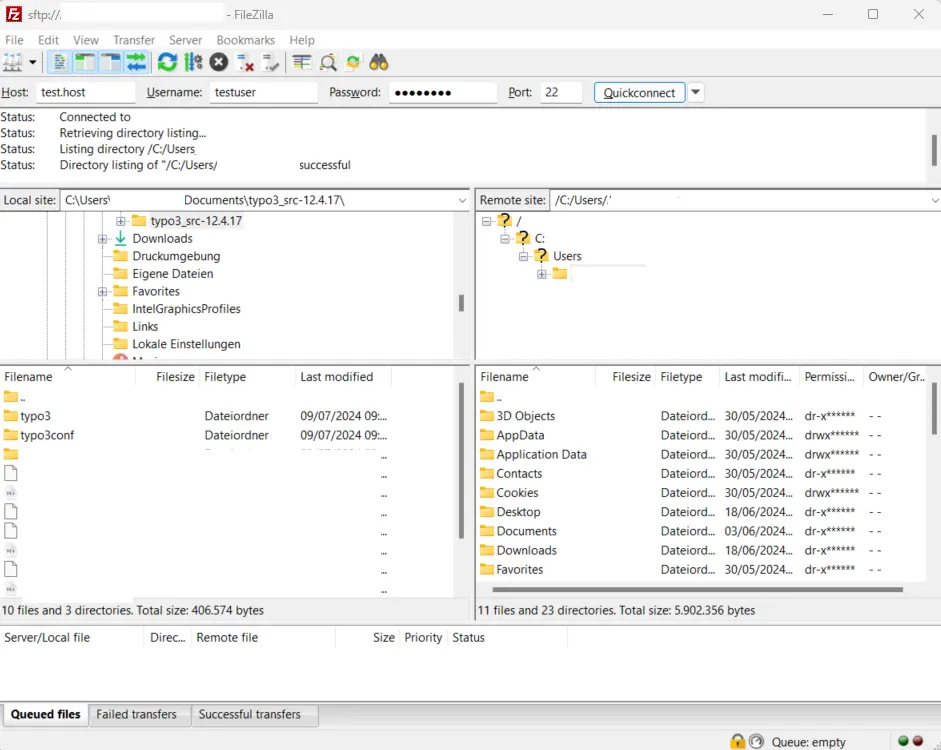Disconnect from the current server
This screenshot has height=750, width=941.
coord(247,62)
